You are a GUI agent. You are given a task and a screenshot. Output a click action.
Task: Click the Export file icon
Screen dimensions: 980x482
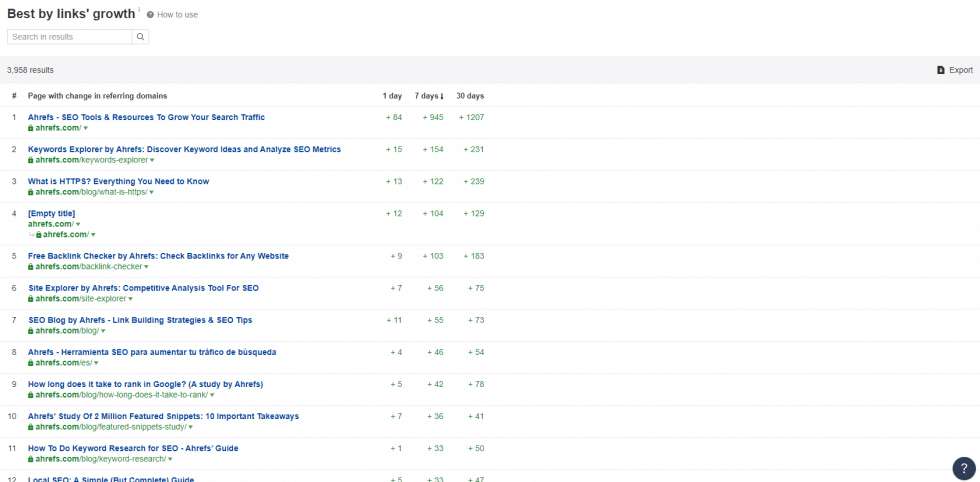pyautogui.click(x=941, y=70)
